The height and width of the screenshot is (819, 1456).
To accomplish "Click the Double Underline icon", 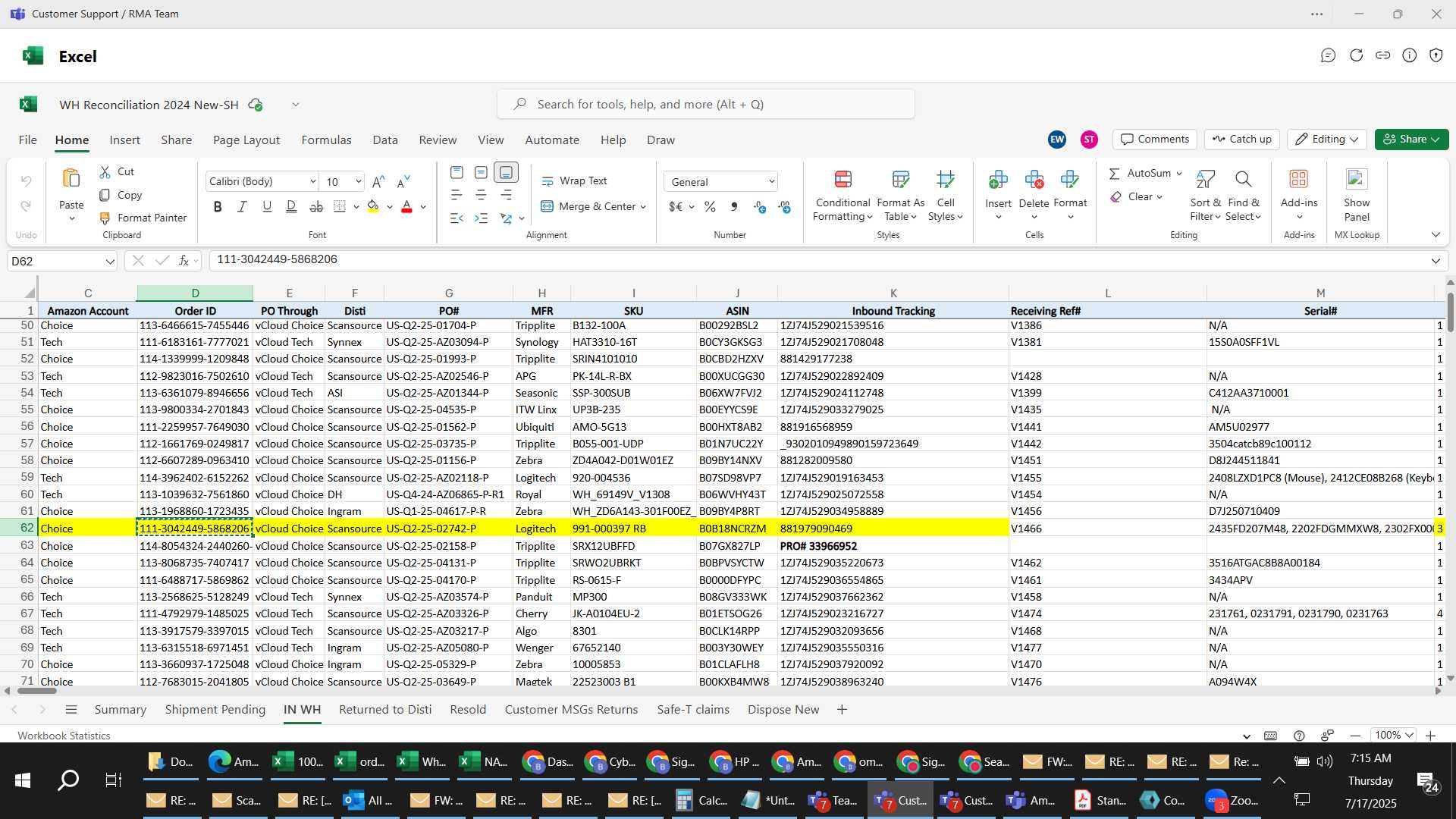I will click(291, 206).
